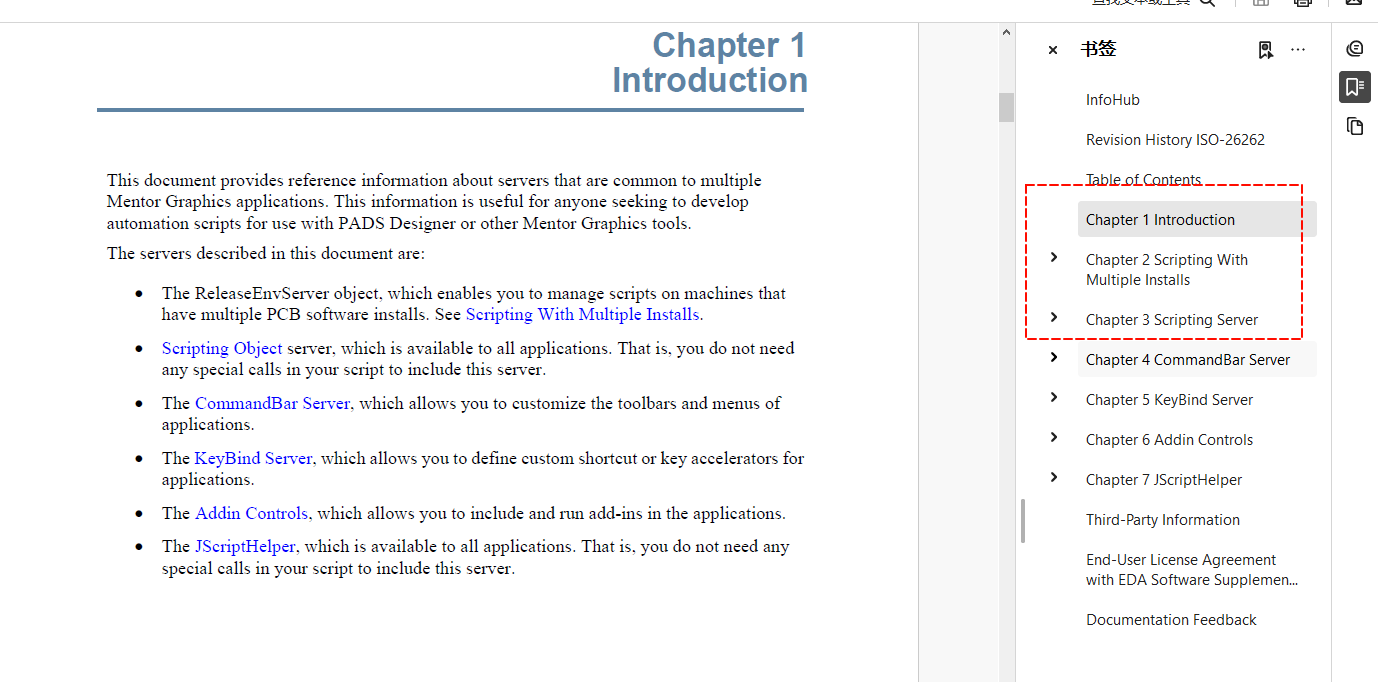Select the InfoHub bookmark
The height and width of the screenshot is (682, 1378).
(x=1112, y=100)
